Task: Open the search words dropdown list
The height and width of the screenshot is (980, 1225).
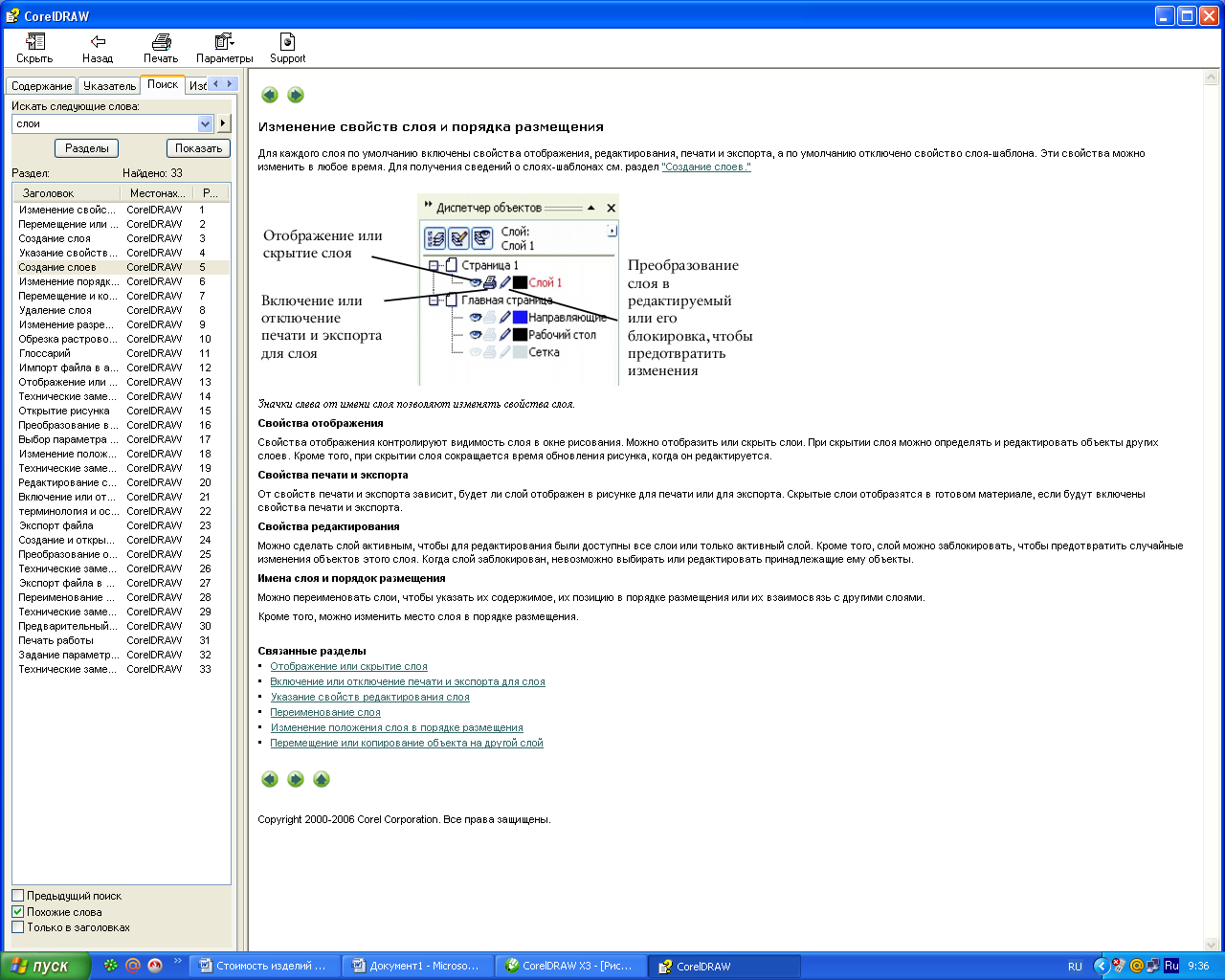Action: 205,123
